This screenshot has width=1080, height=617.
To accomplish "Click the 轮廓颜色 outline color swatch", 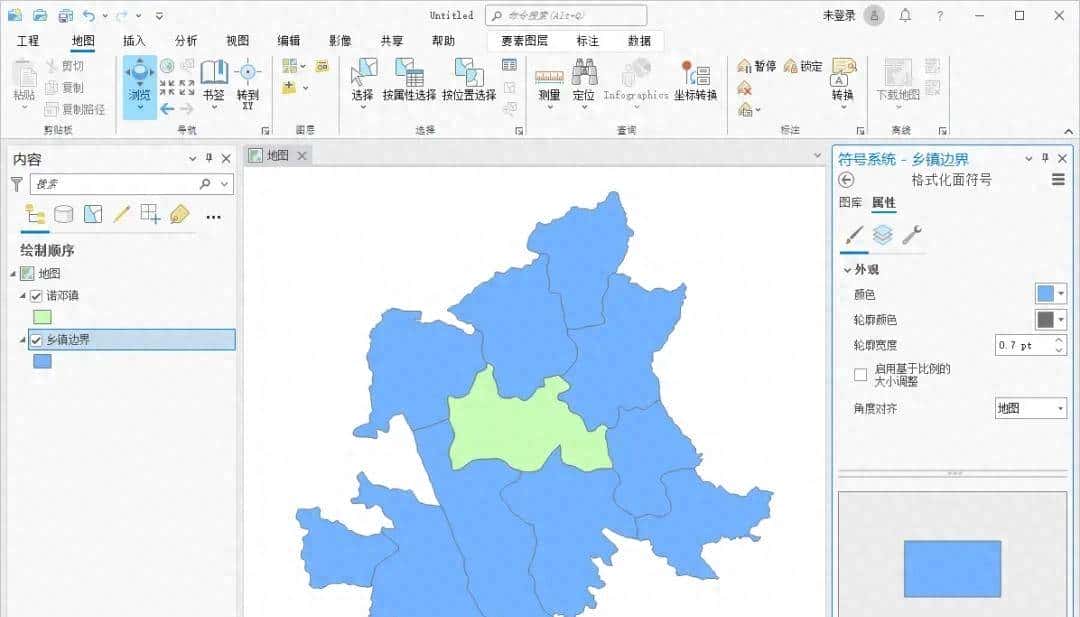I will point(1045,320).
